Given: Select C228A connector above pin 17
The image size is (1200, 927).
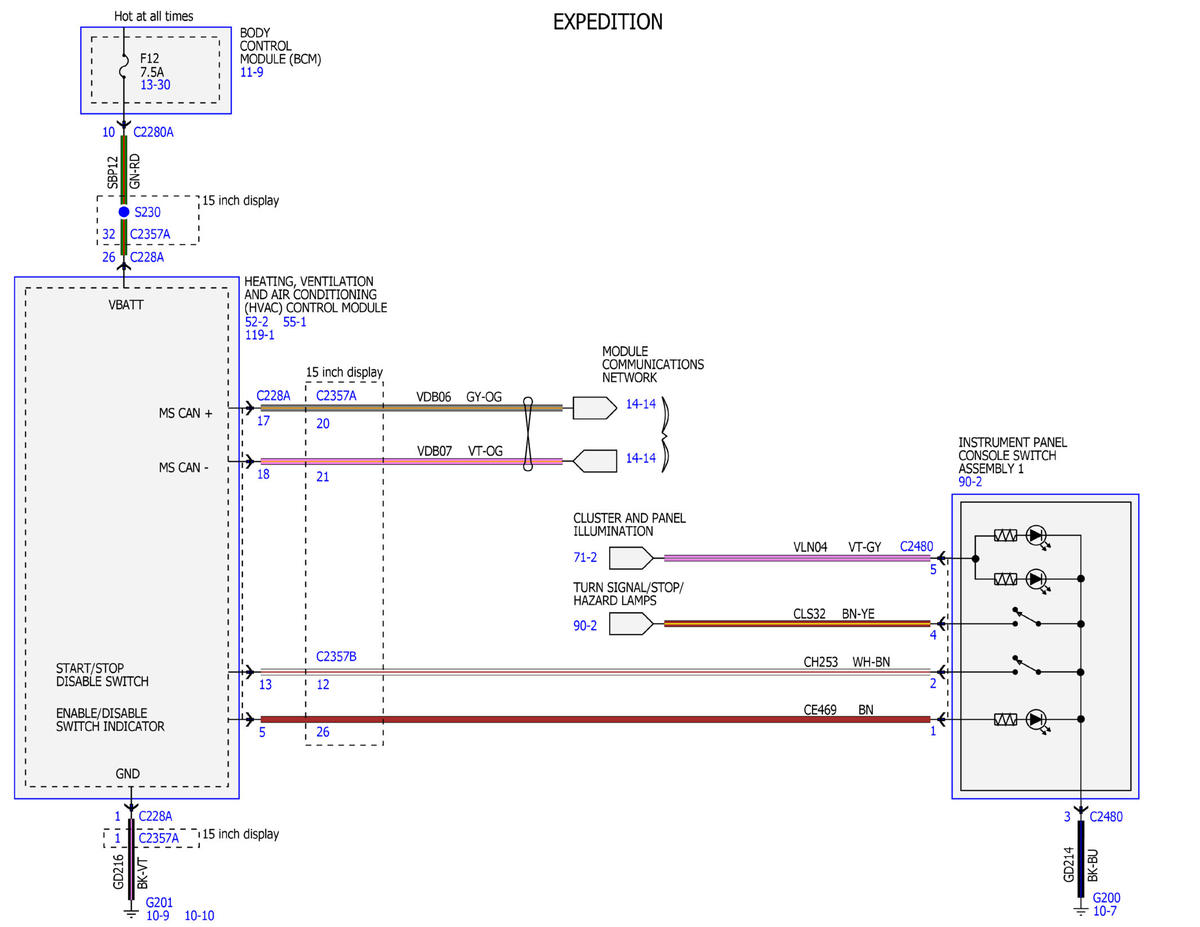Looking at the screenshot, I should 274,396.
